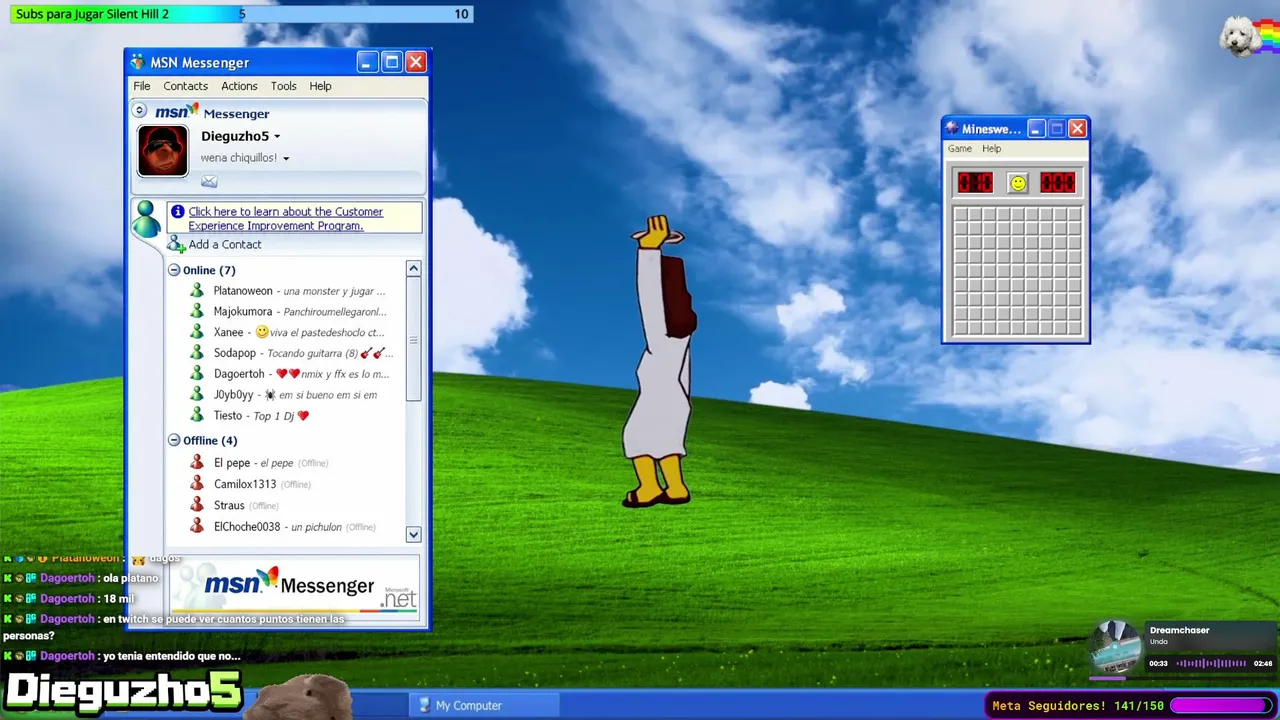Click the 'un pichulon' status text
This screenshot has width=1280, height=720.
(316, 527)
